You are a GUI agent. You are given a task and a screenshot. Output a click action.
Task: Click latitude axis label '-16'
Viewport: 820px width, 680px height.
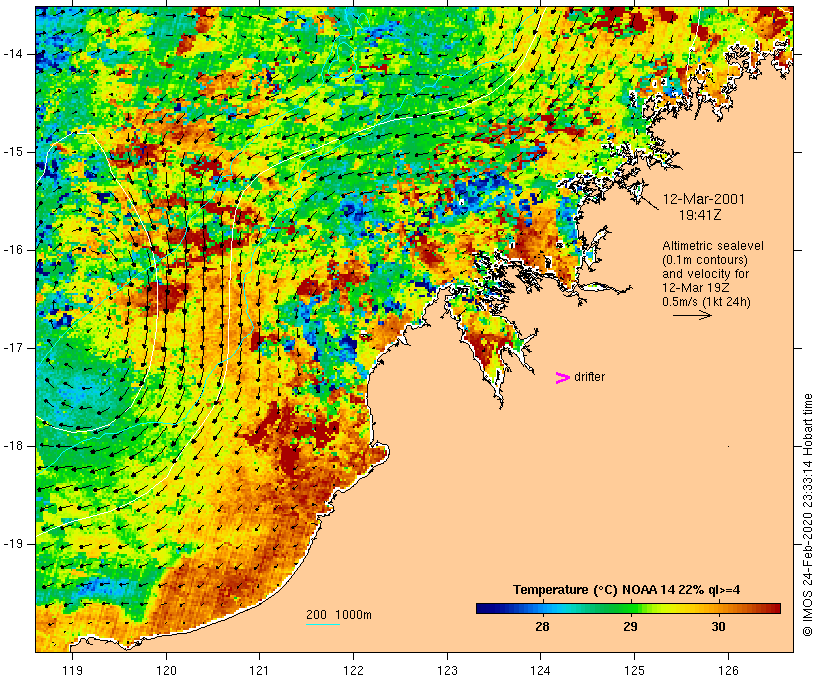[13, 250]
